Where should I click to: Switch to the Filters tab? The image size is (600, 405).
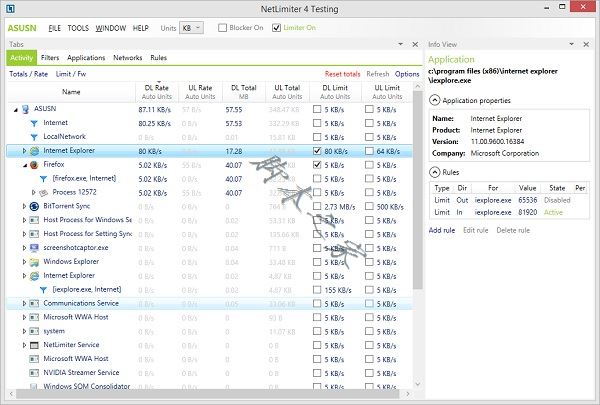[x=50, y=58]
